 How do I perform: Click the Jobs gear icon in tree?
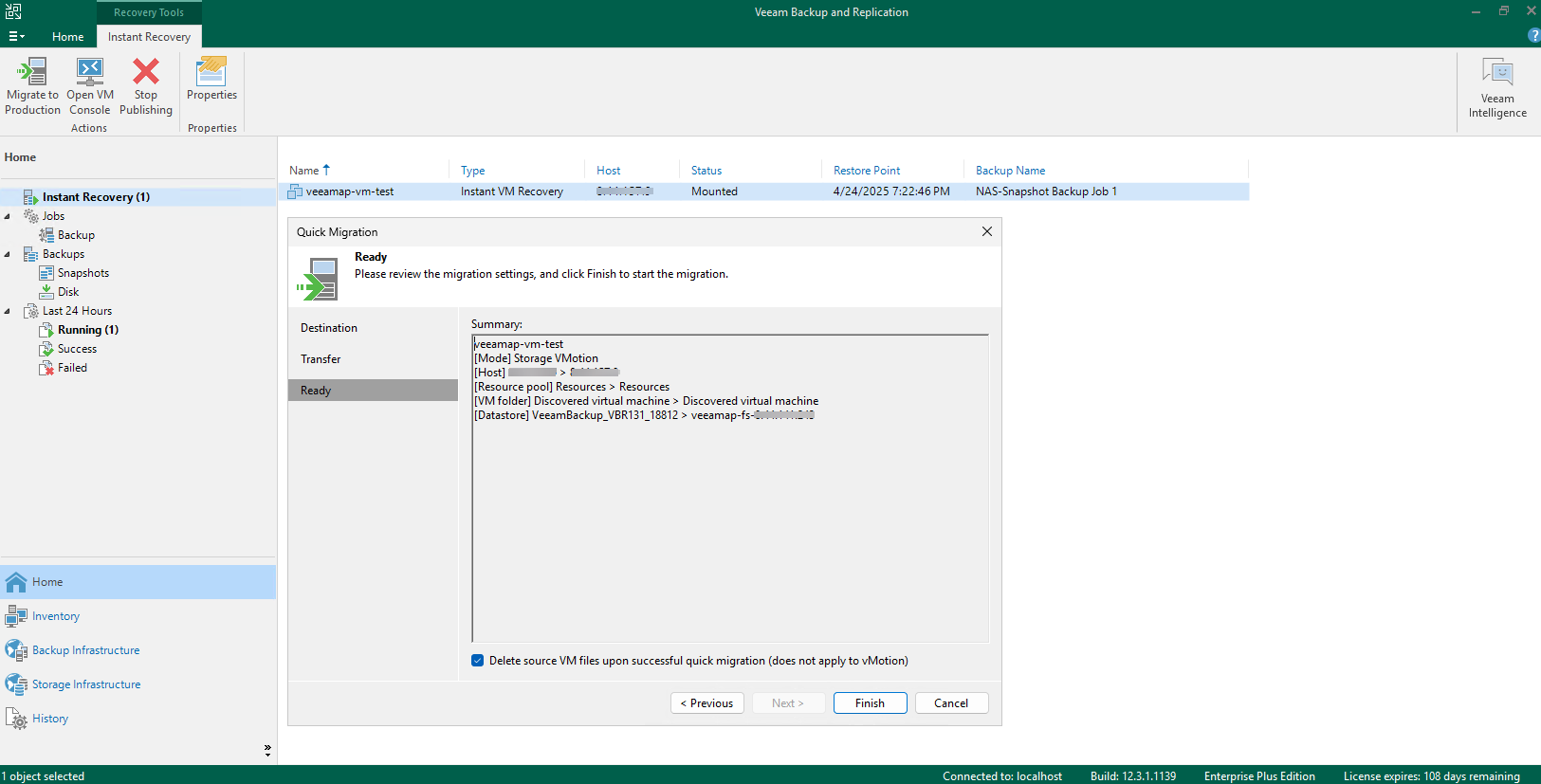coord(31,216)
